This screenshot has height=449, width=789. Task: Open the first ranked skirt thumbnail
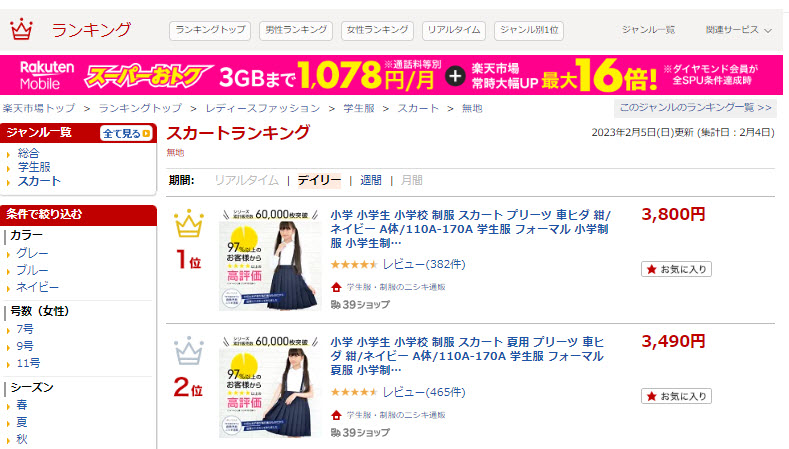coord(270,260)
